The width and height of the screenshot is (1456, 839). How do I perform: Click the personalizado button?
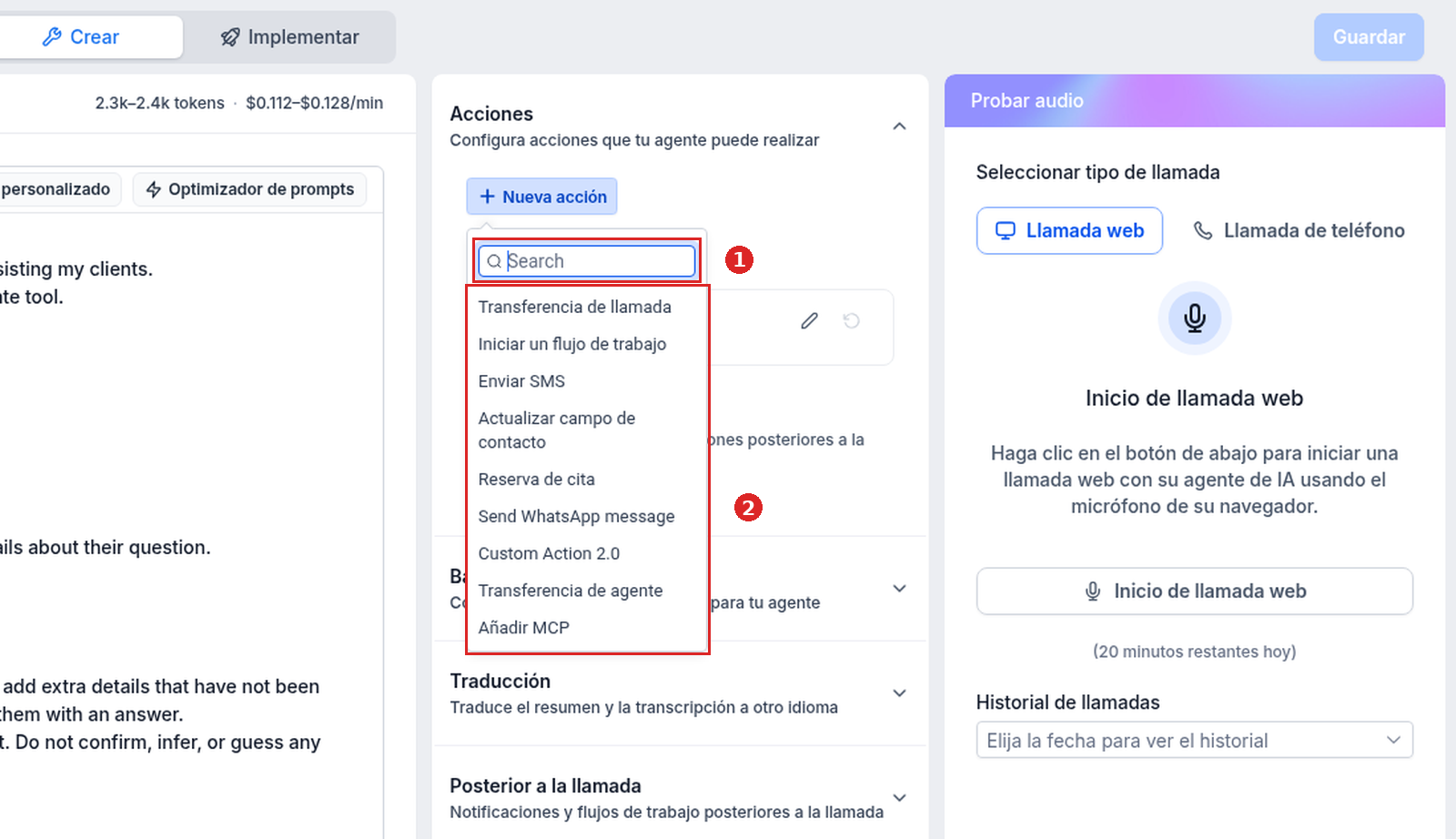tap(56, 189)
